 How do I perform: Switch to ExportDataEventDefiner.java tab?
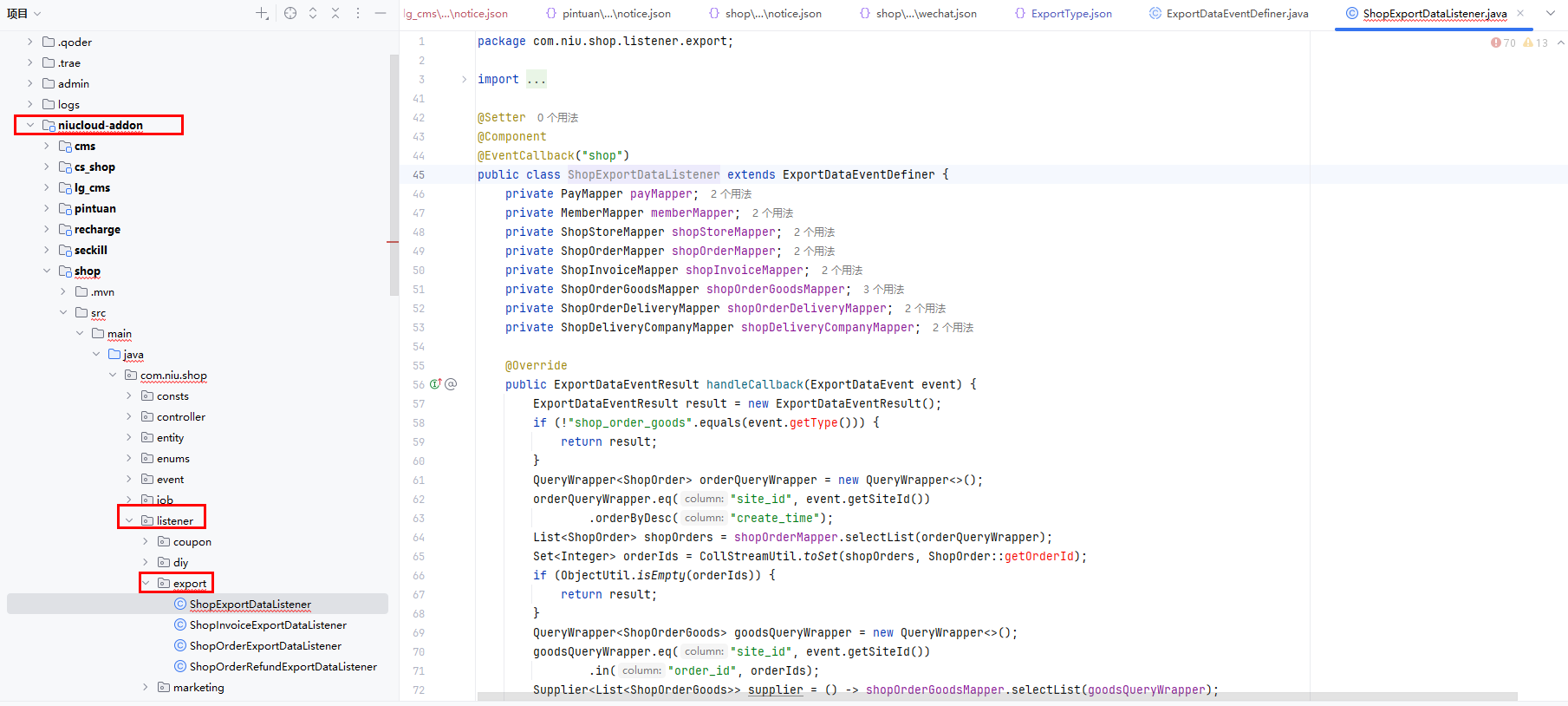1236,14
